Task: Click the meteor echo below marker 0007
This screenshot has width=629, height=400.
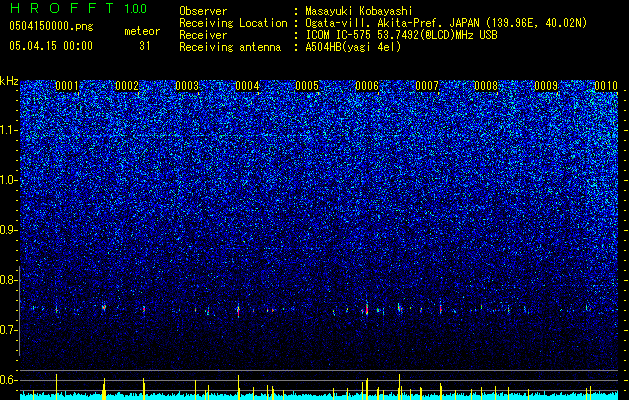Action: tap(440, 308)
